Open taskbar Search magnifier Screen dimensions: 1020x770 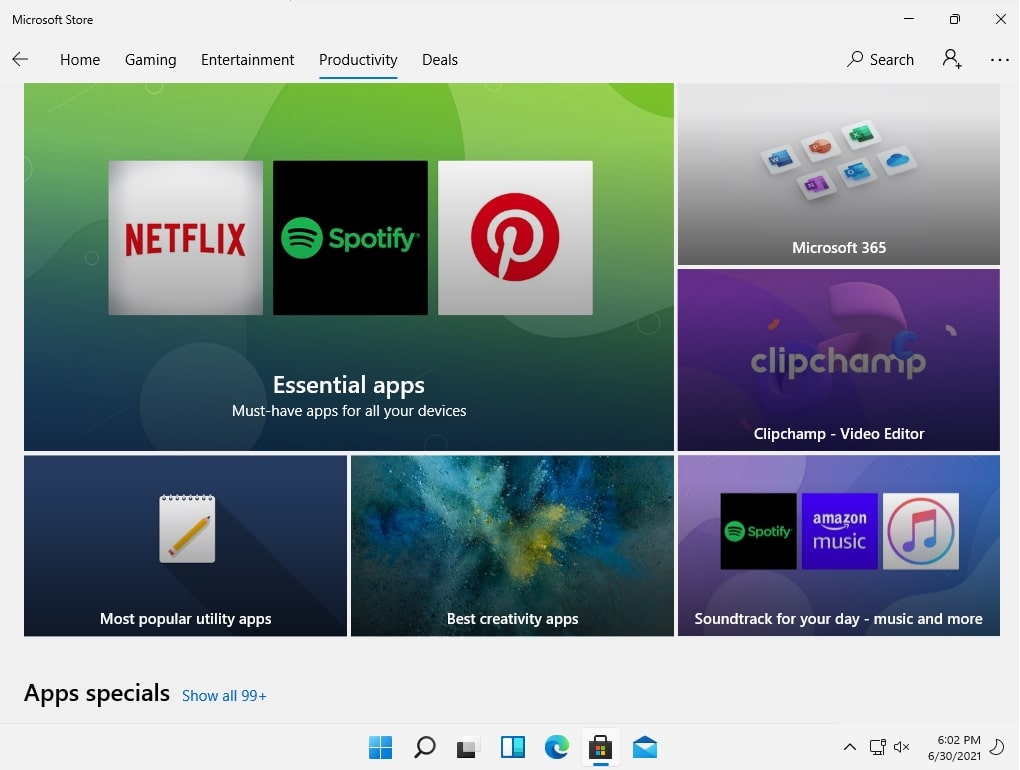425,747
